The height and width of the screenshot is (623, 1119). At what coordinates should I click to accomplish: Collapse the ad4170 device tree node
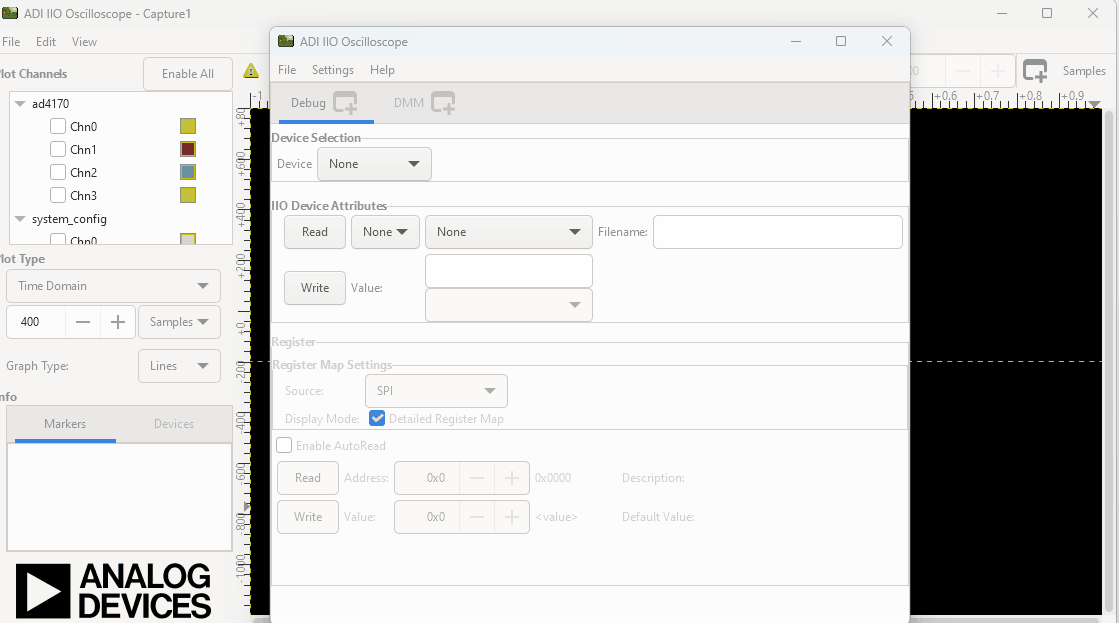point(20,104)
